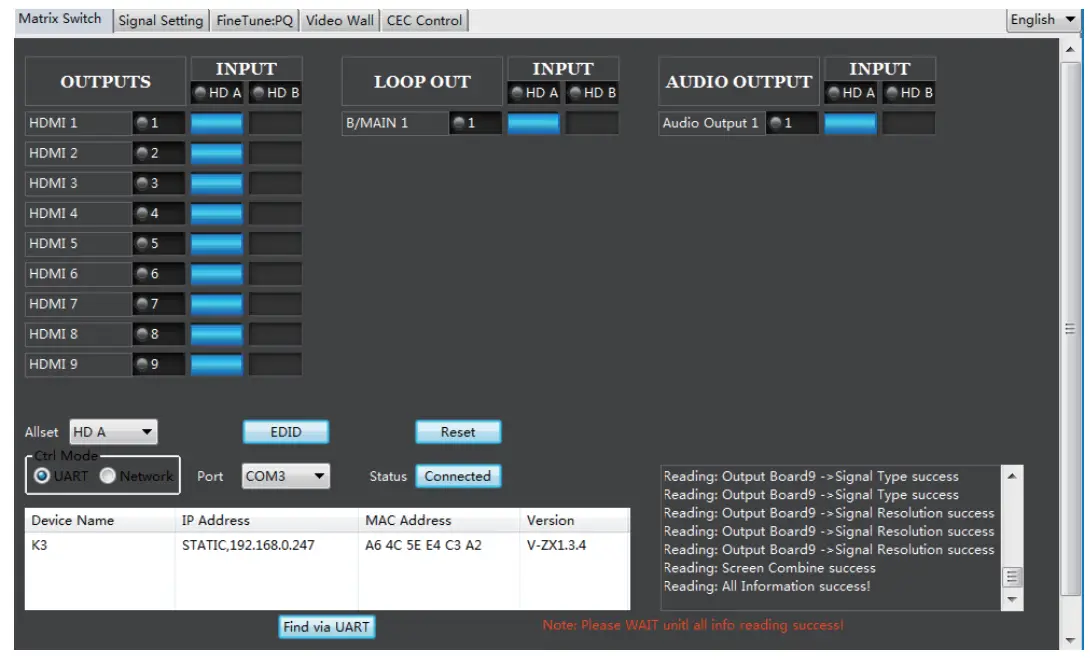Open the Video Wall tab
The image size is (1090, 661).
[339, 18]
